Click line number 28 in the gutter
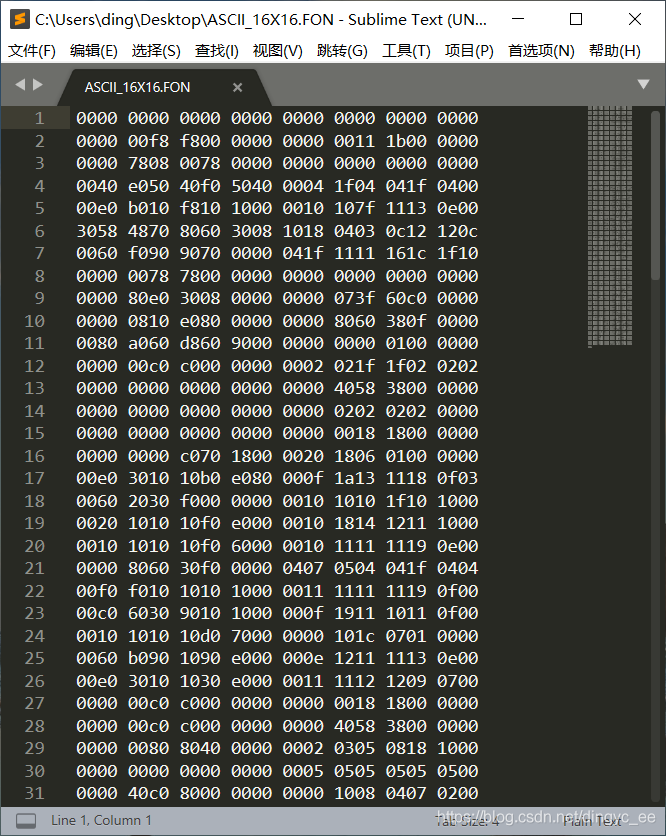 pos(34,726)
